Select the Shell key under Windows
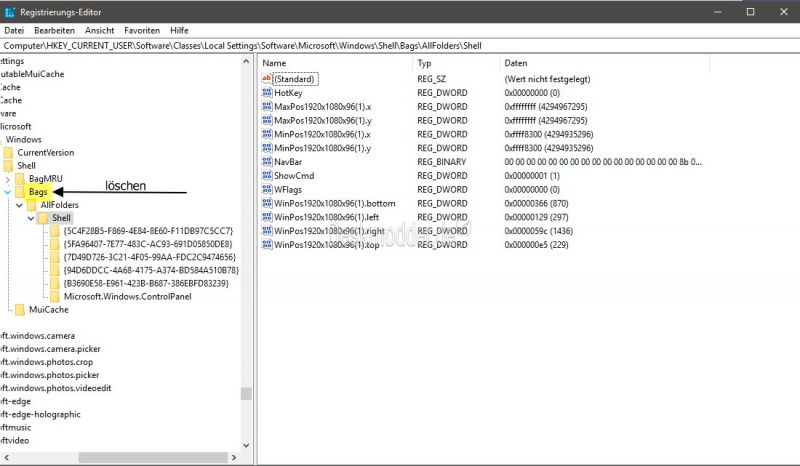 (27, 165)
